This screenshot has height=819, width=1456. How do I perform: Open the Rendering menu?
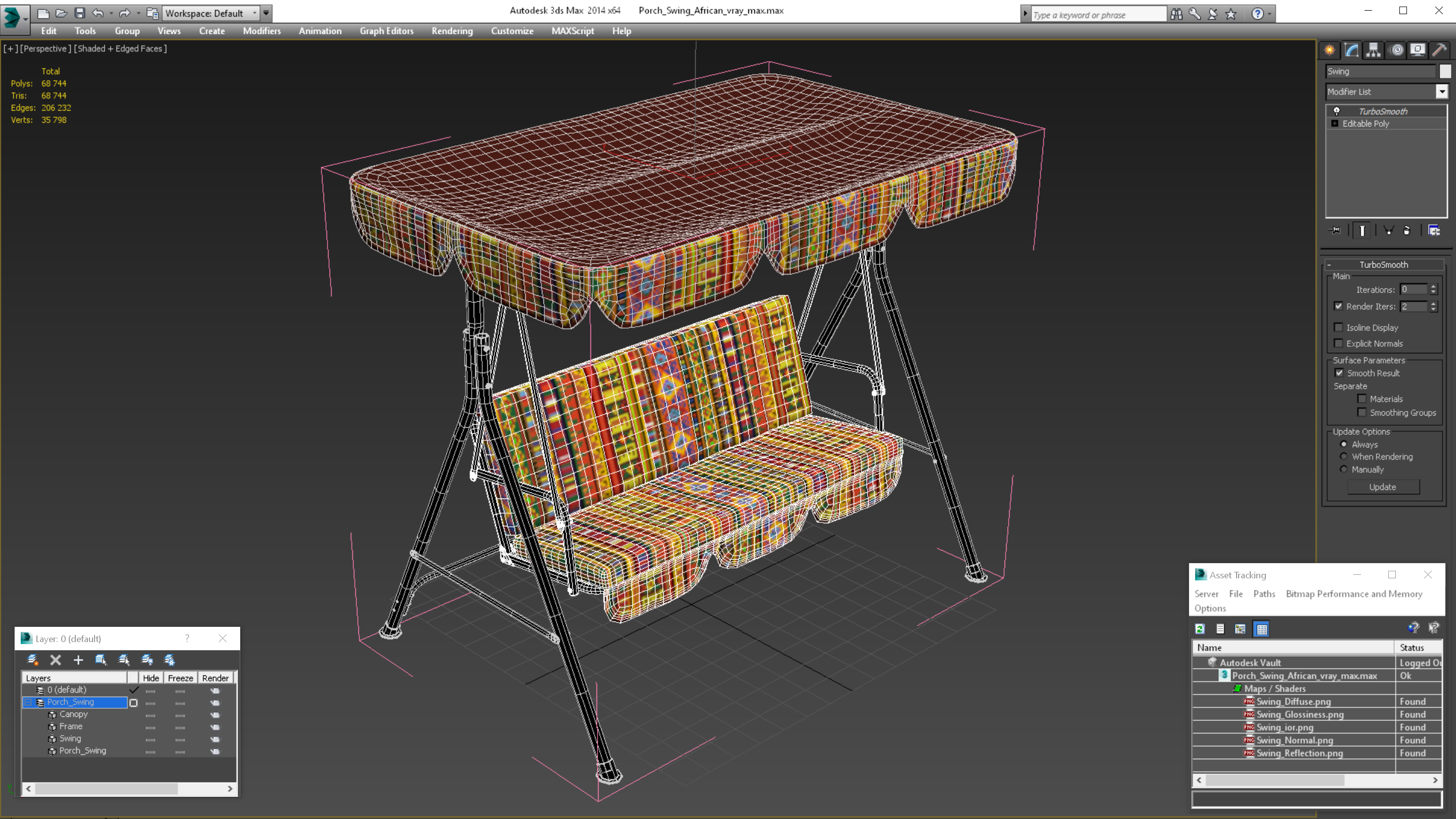(452, 31)
